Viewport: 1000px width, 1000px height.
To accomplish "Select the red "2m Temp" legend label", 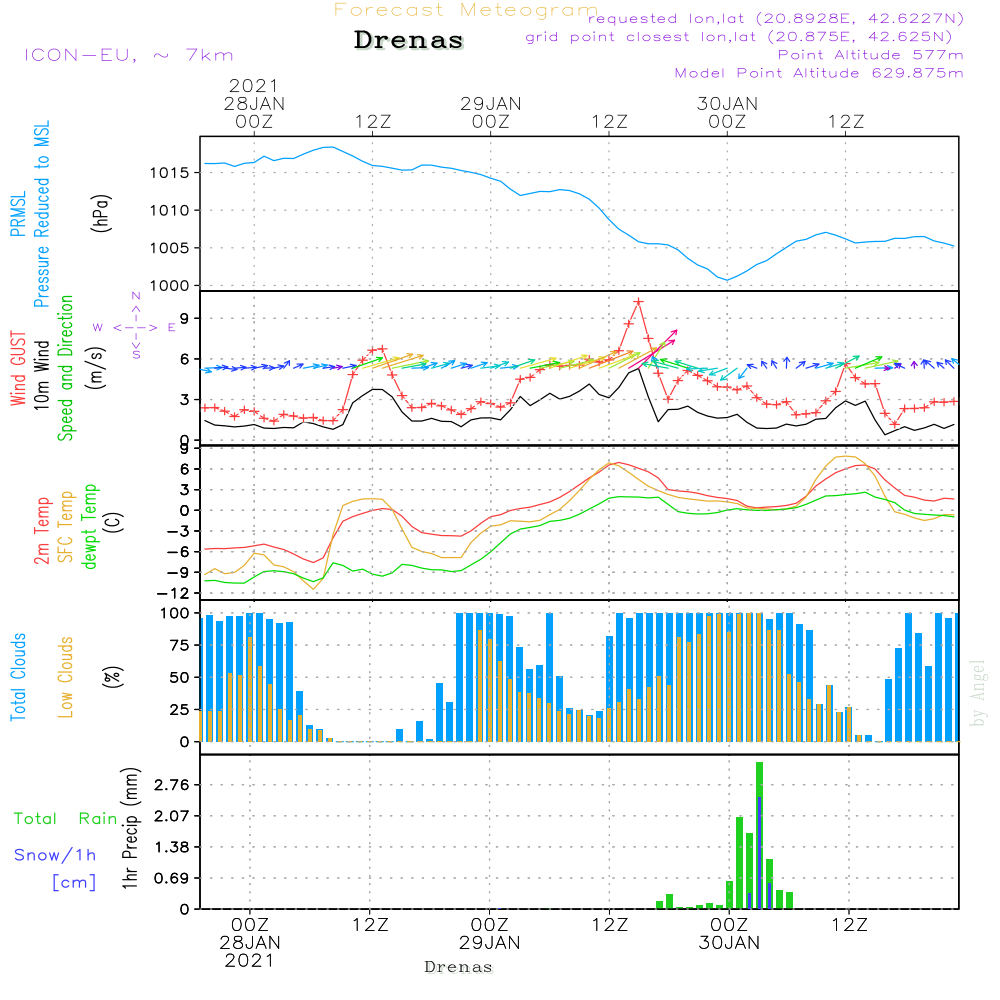I will coord(41,531).
